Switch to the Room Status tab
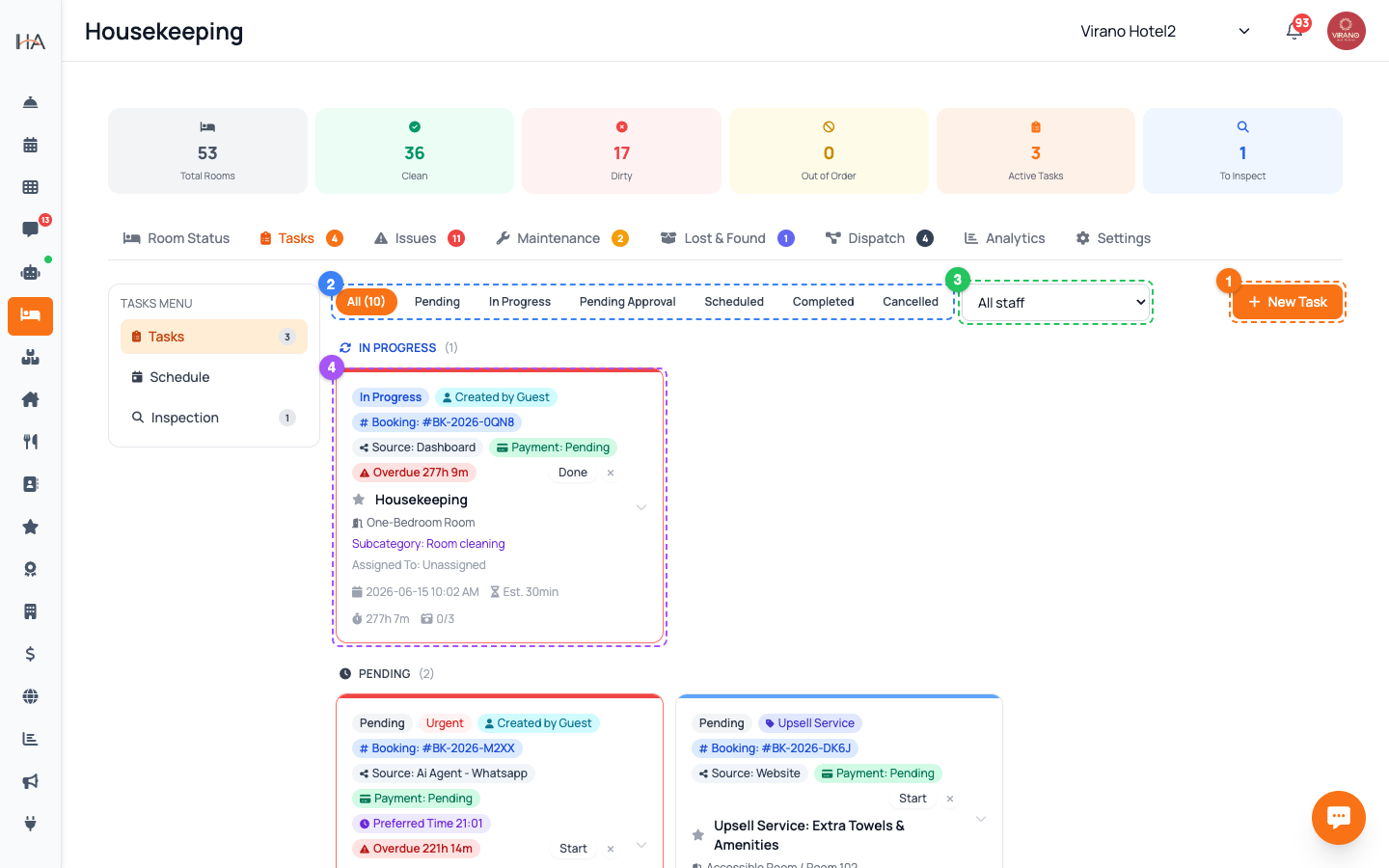 pos(177,238)
